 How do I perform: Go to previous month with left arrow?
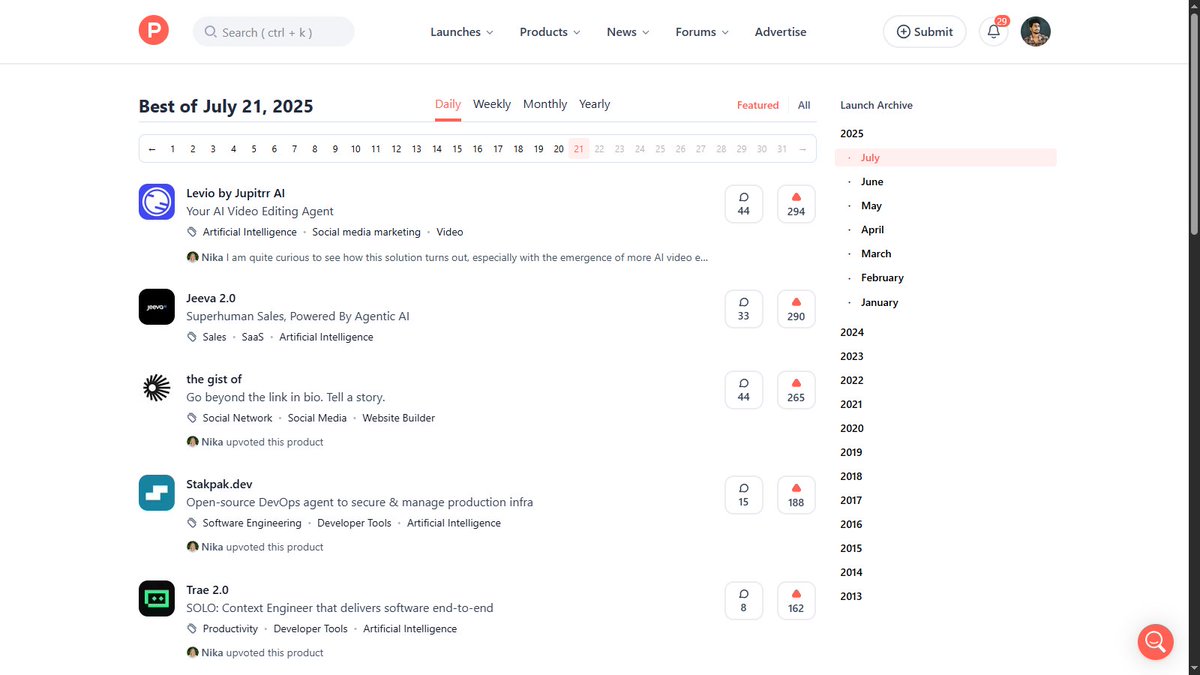(x=152, y=149)
